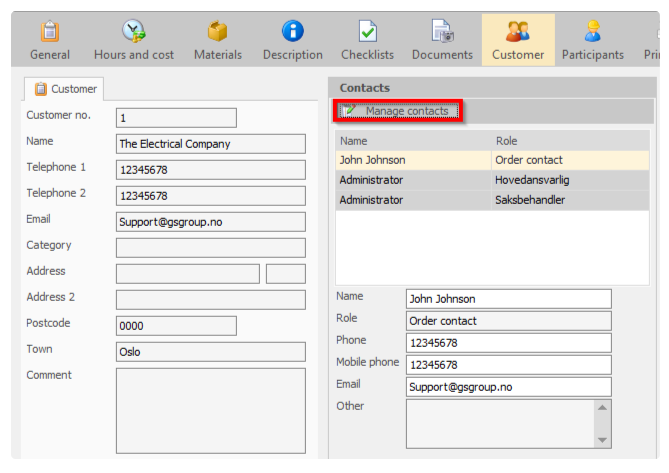The image size is (669, 473).
Task: Click the Manage contacts button
Action: click(398, 111)
